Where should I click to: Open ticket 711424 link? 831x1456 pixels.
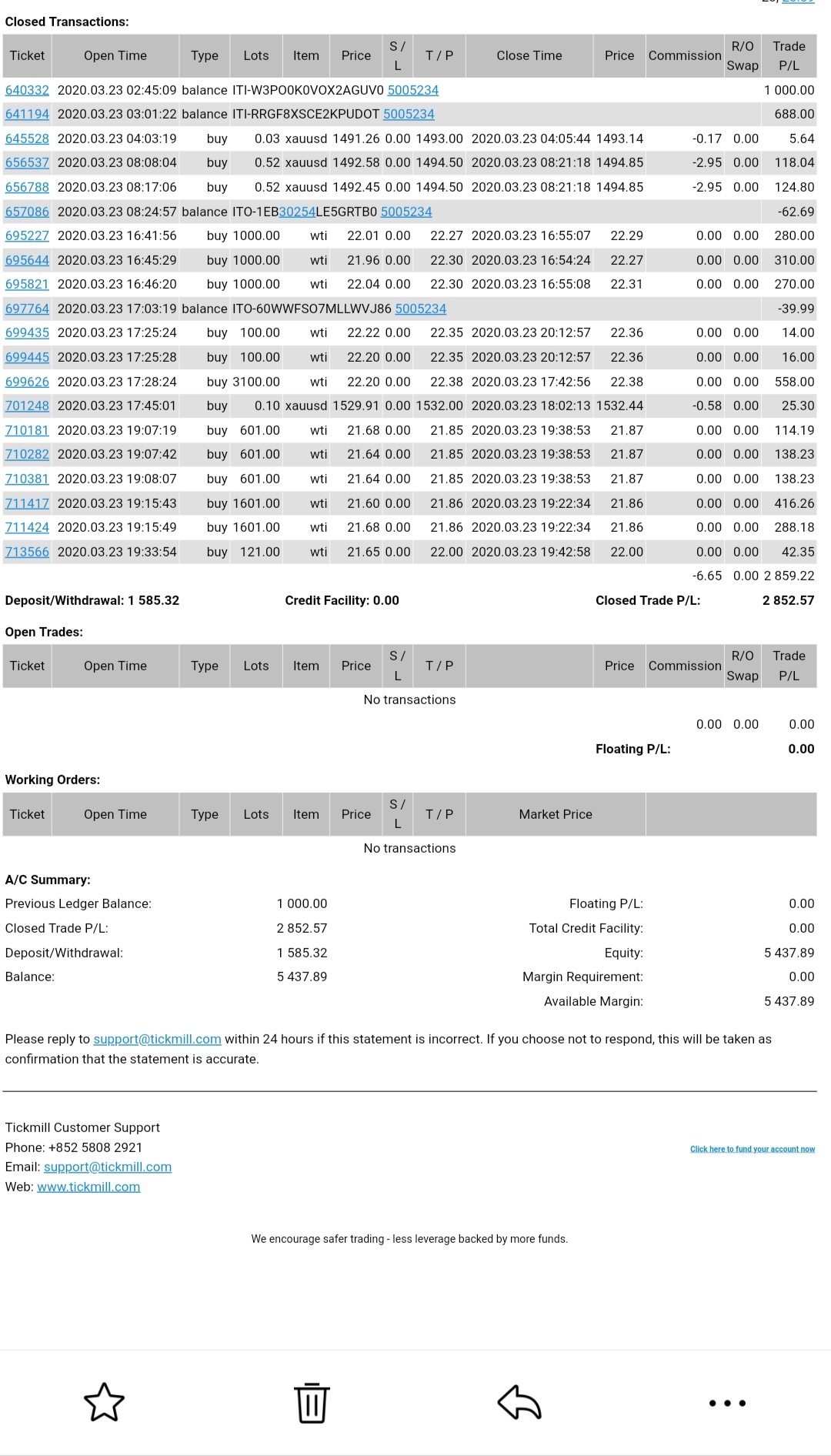tap(27, 527)
